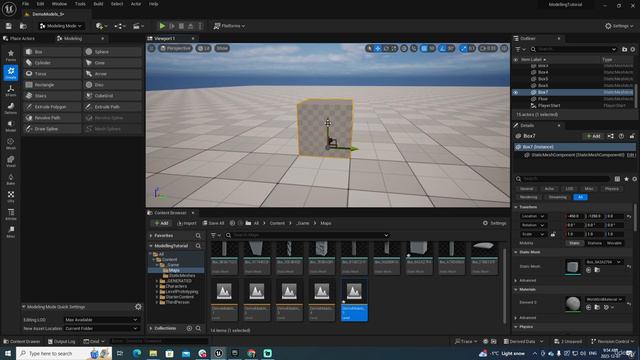Image resolution: width=640 pixels, height=360 pixels.
Task: Open Microsoft Edge from the taskbar
Action: (x=136, y=353)
